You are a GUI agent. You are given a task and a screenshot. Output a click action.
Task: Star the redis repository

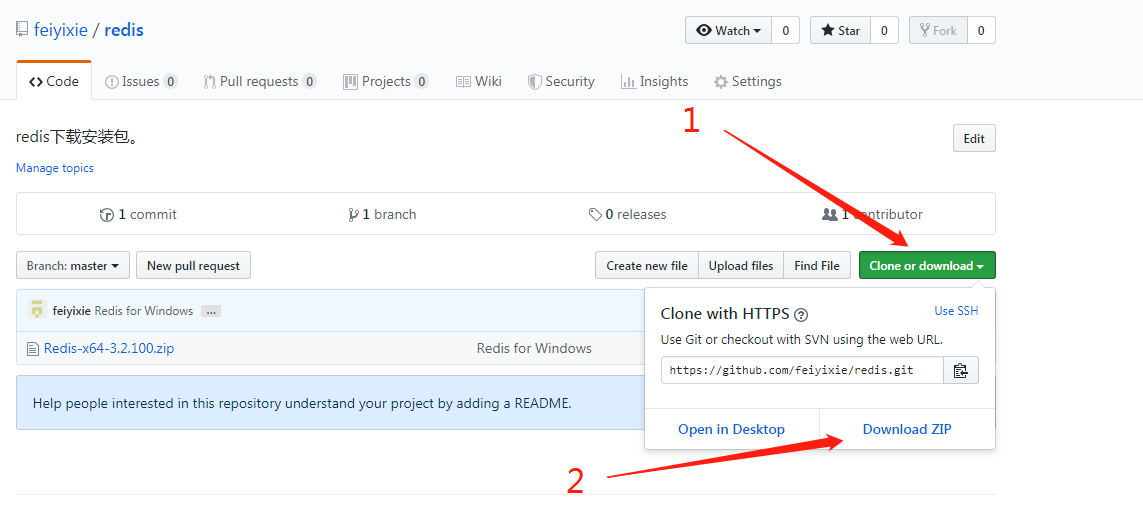pos(840,31)
